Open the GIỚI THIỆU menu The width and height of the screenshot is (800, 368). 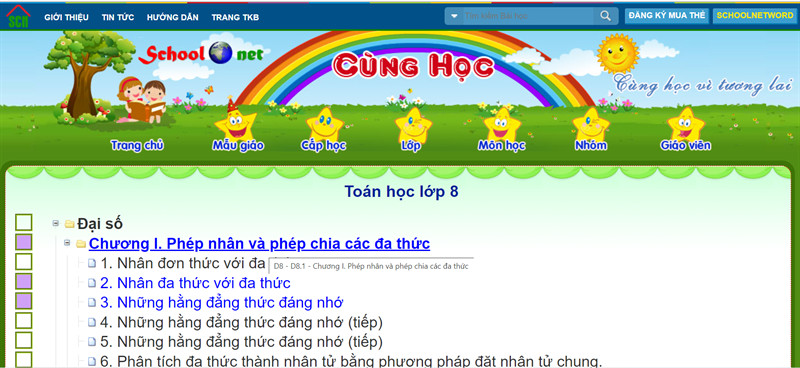(x=66, y=17)
